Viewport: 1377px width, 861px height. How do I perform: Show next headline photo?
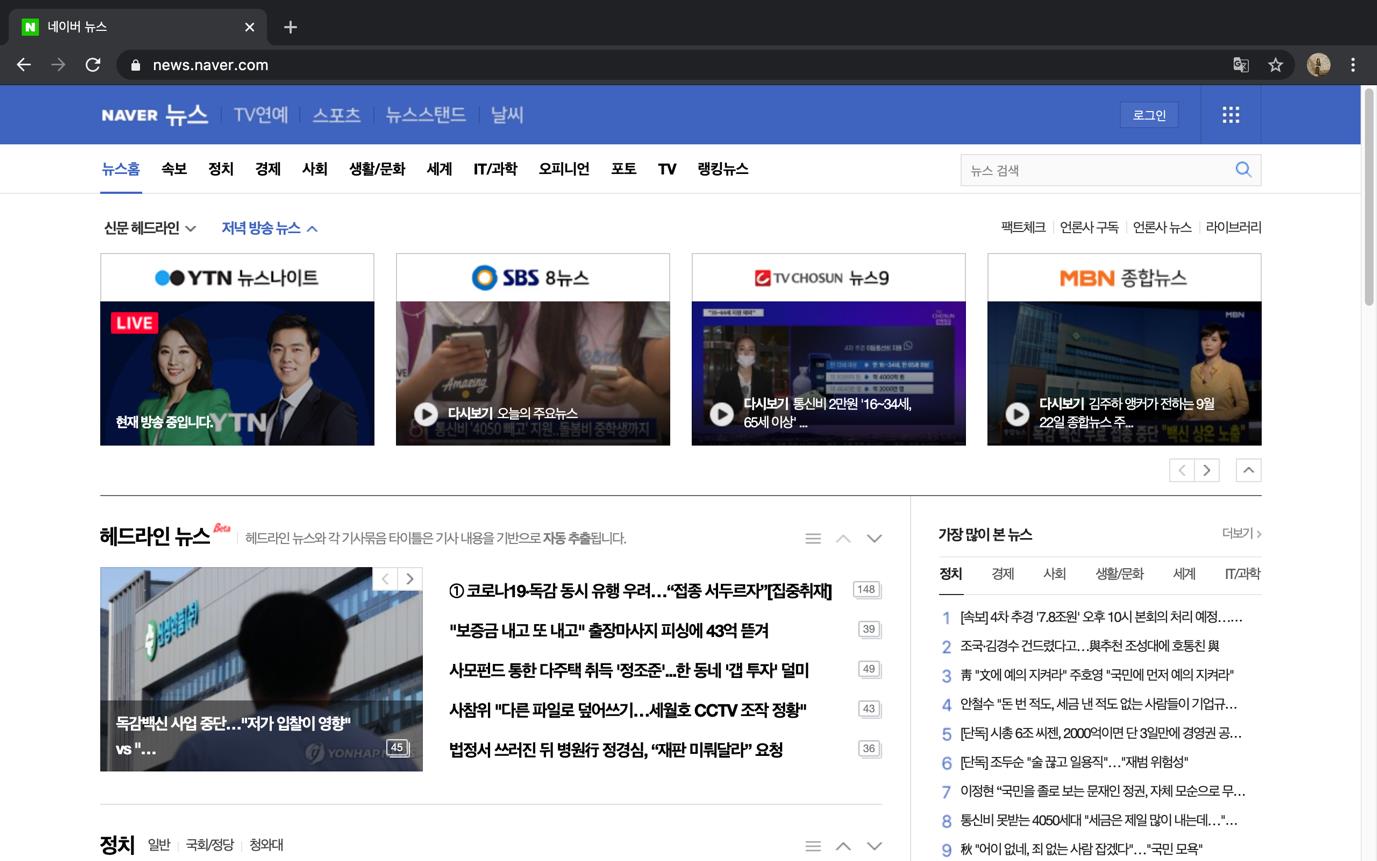[410, 579]
